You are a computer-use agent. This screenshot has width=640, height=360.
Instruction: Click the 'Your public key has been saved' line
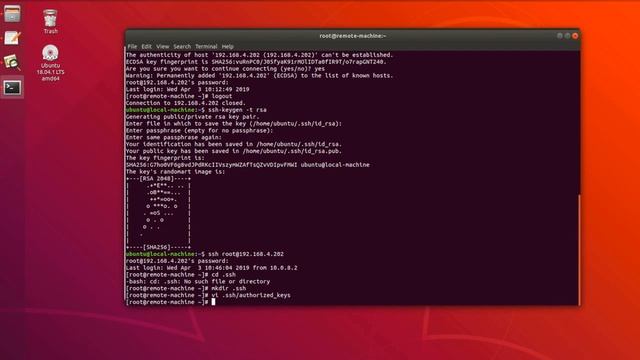pyautogui.click(x=234, y=151)
